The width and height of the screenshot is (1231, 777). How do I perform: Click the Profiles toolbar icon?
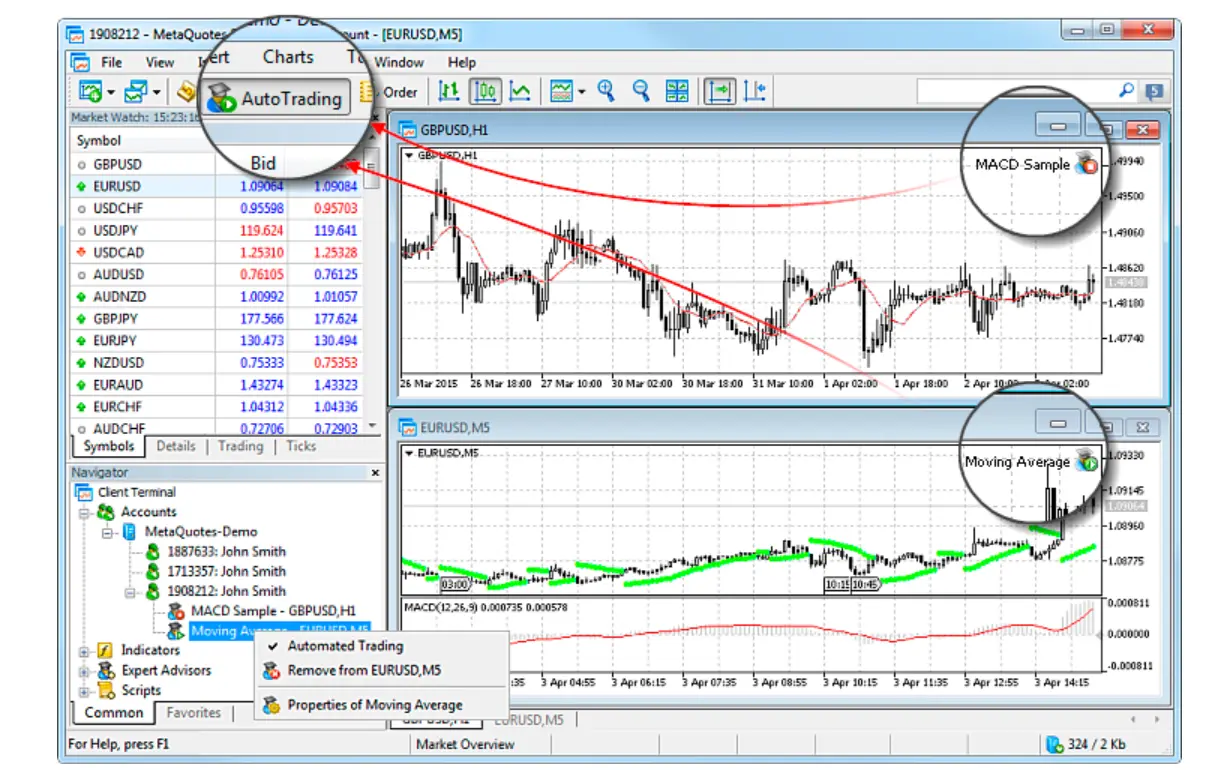tap(136, 92)
